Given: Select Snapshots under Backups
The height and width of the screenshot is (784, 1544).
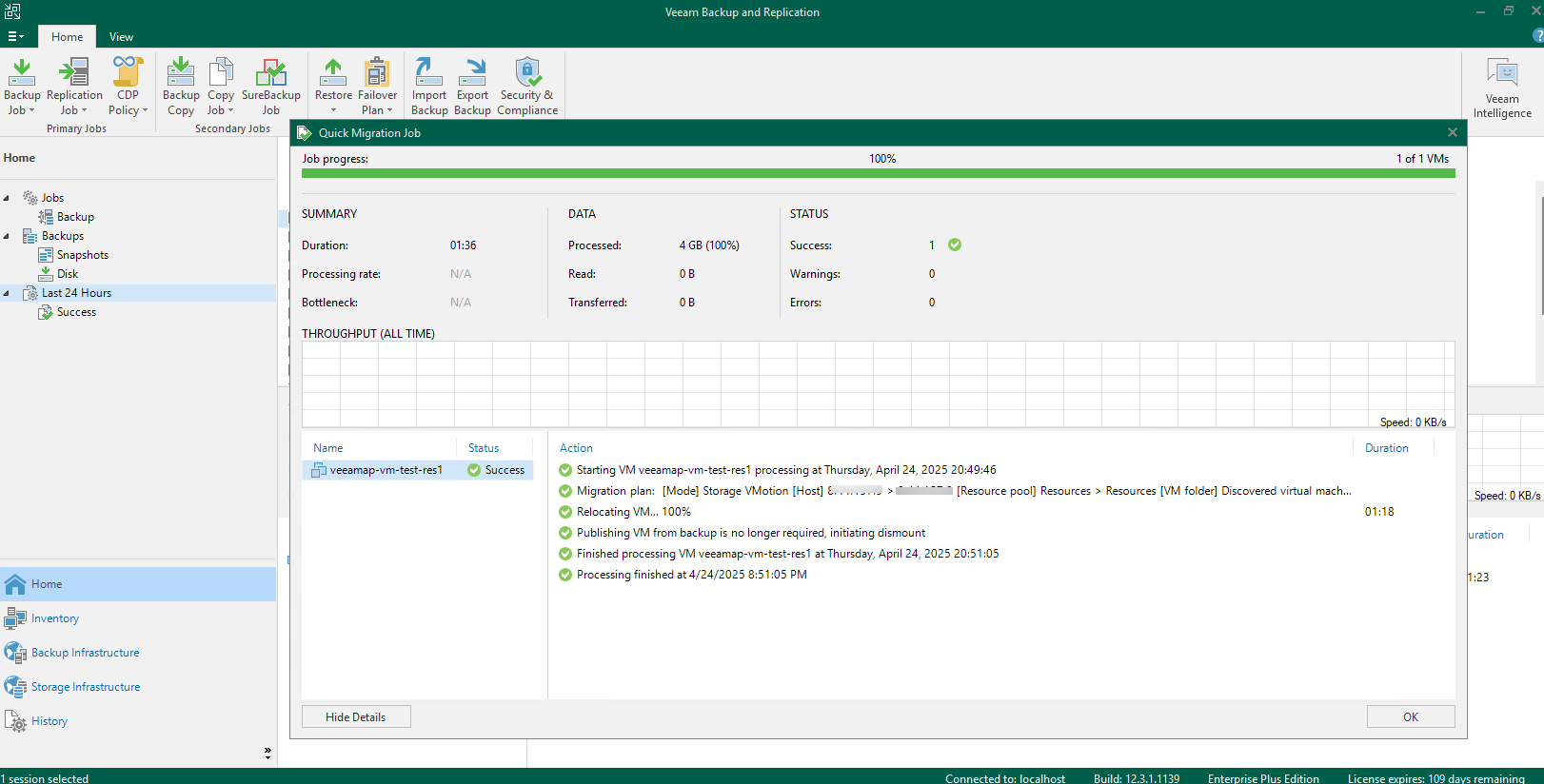Looking at the screenshot, I should (83, 255).
